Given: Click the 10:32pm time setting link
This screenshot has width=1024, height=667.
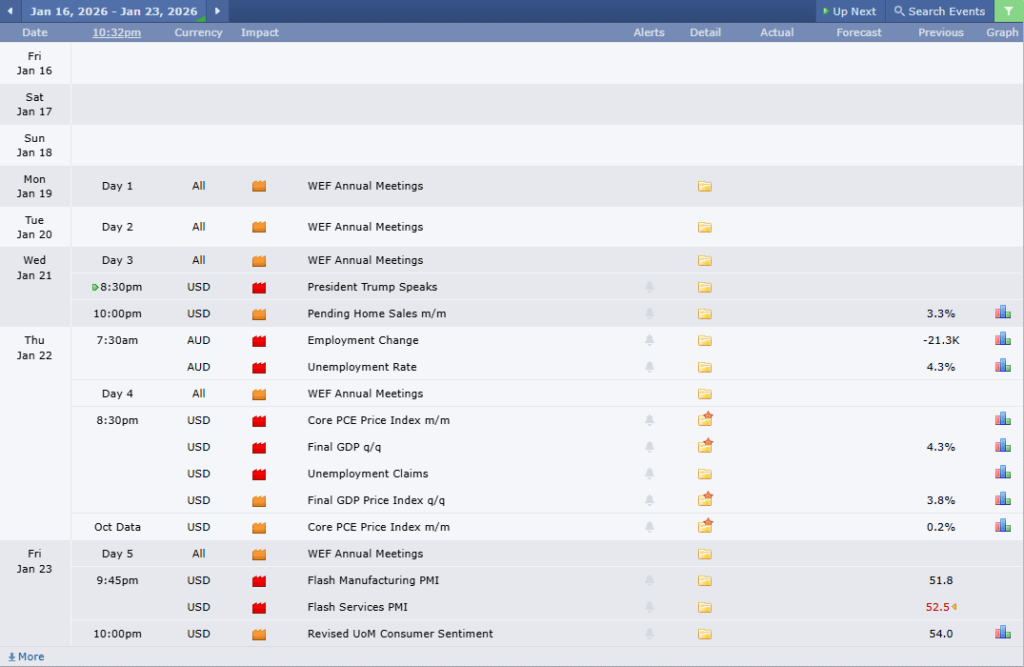Looking at the screenshot, I should click(x=116, y=32).
